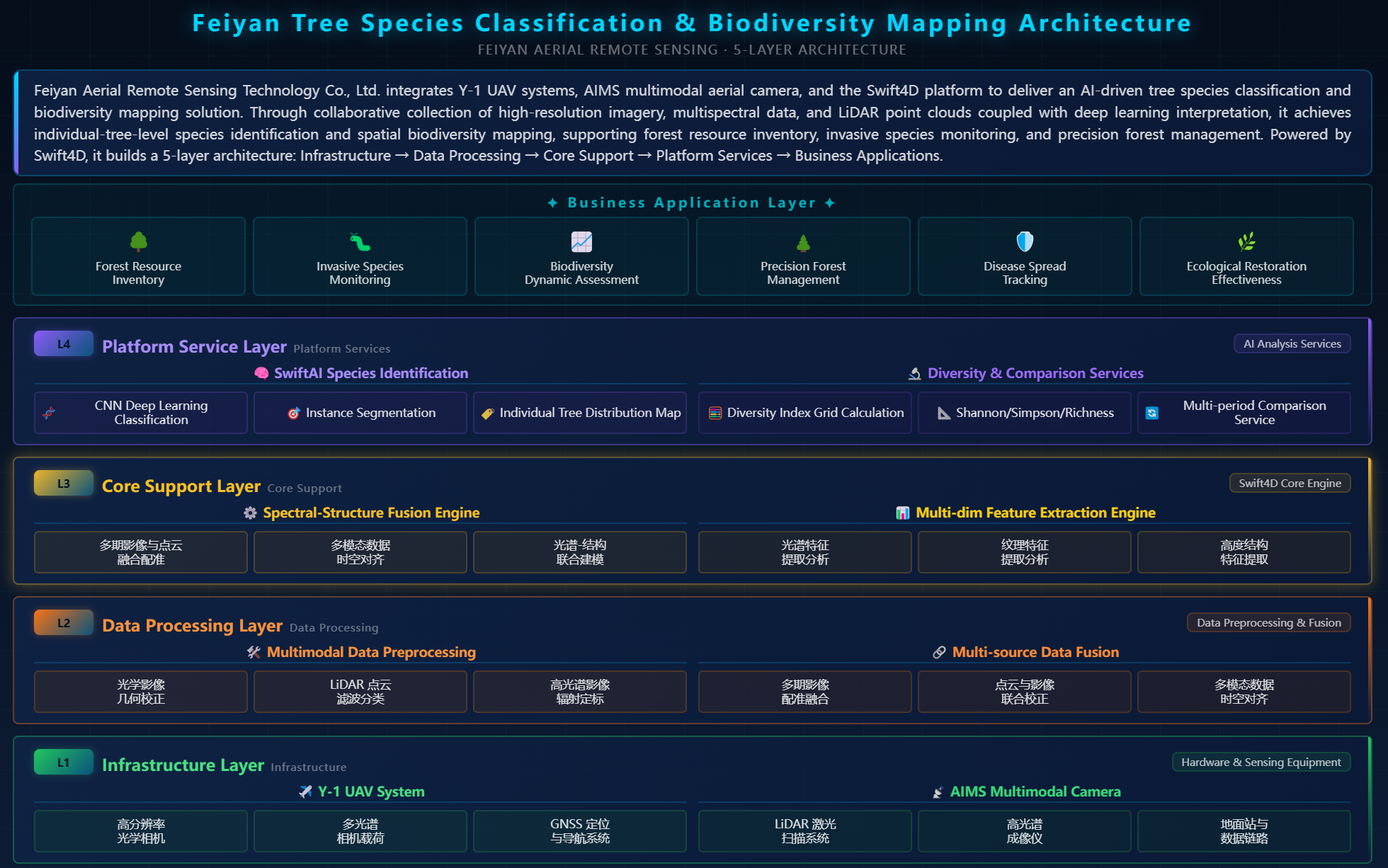Click the introductory description paragraph
Image resolution: width=1388 pixels, height=868 pixels.
(x=693, y=123)
